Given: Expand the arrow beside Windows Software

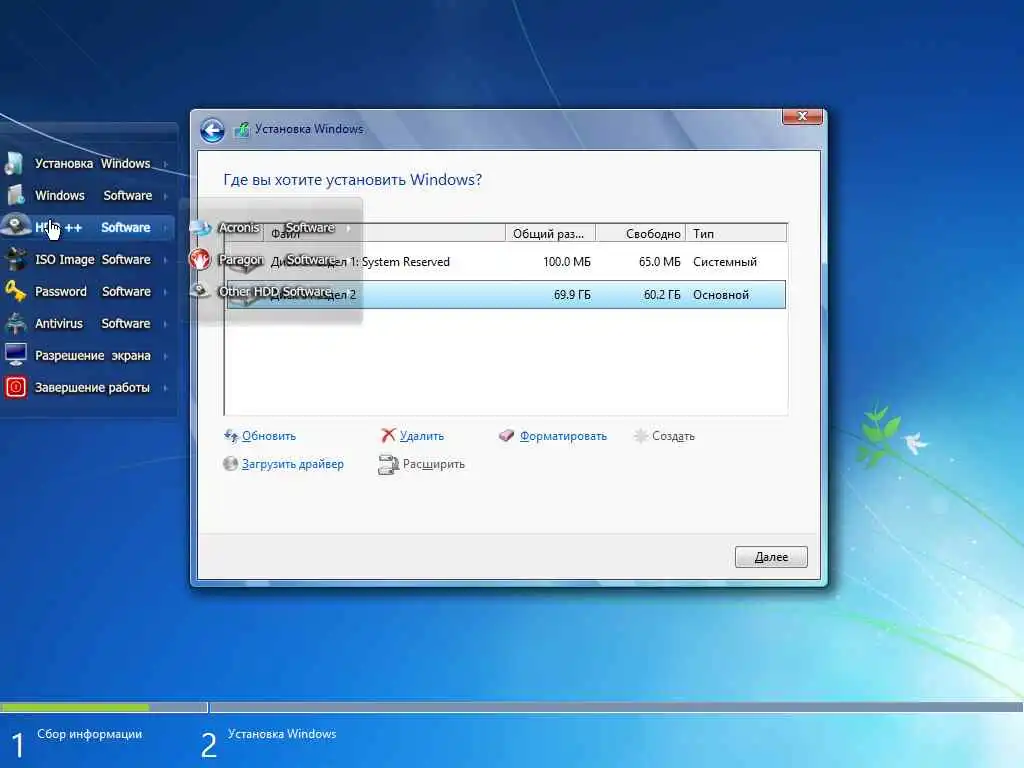Looking at the screenshot, I should (165, 196).
